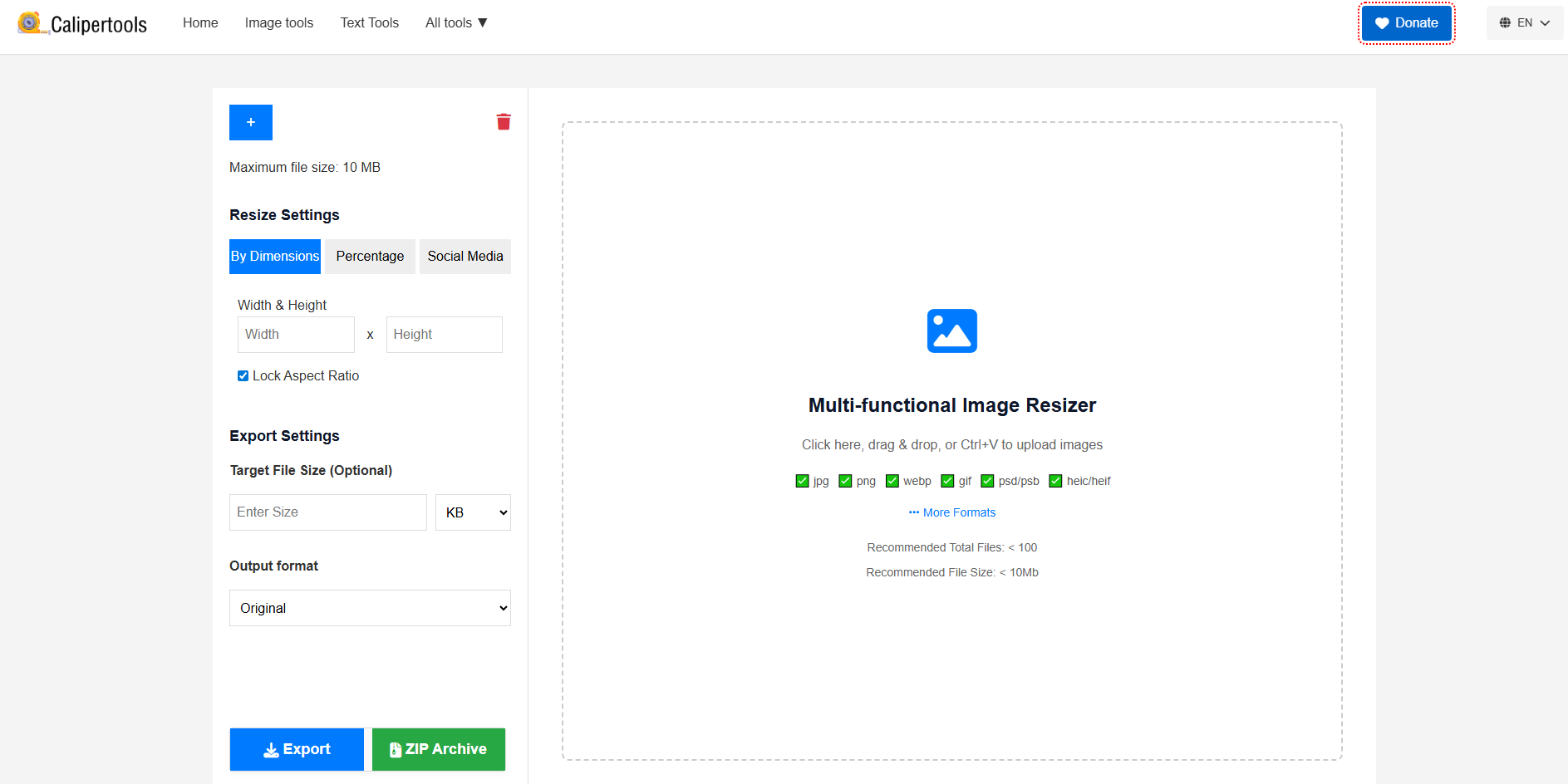Open the KB size unit dropdown
The image size is (1568, 784).
click(474, 512)
